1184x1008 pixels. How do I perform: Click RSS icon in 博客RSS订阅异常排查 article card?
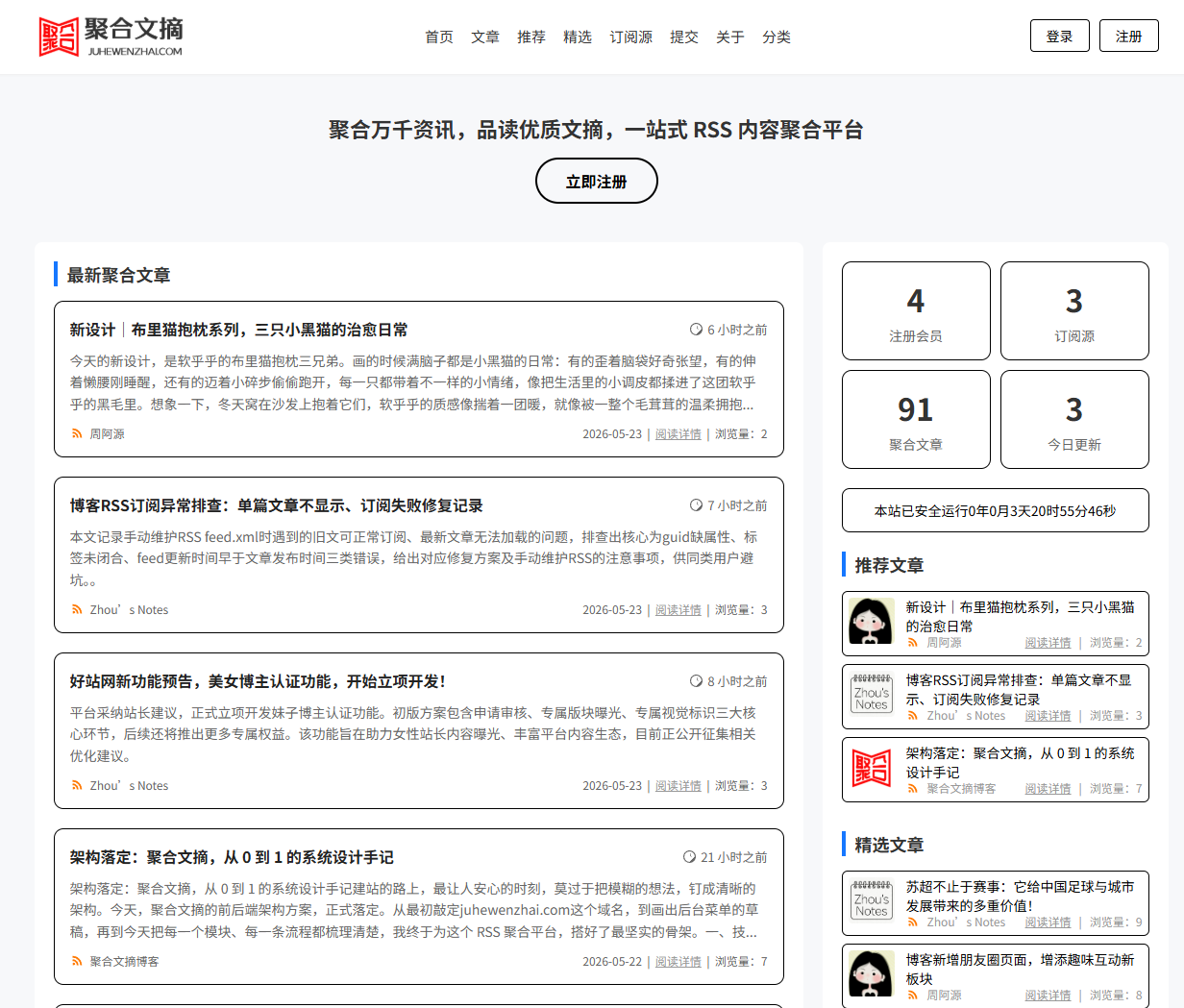77,610
